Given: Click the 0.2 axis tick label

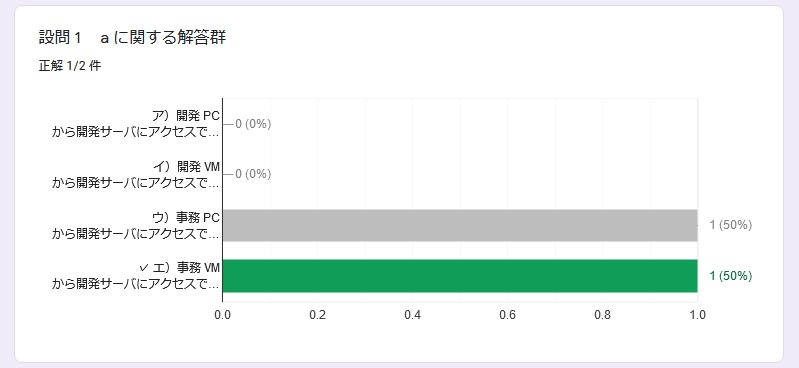Looking at the screenshot, I should [x=317, y=315].
